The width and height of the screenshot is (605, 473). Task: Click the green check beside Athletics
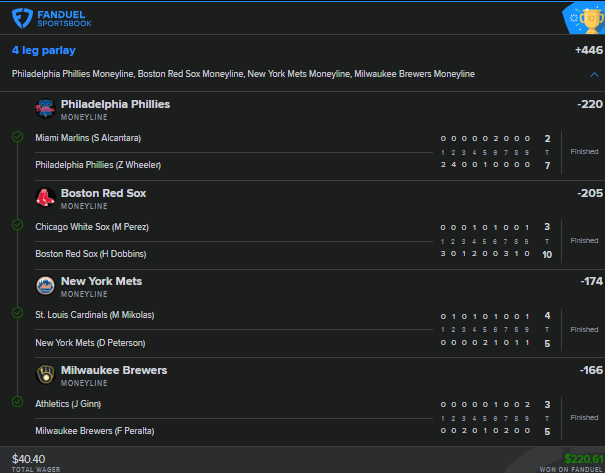(x=17, y=402)
